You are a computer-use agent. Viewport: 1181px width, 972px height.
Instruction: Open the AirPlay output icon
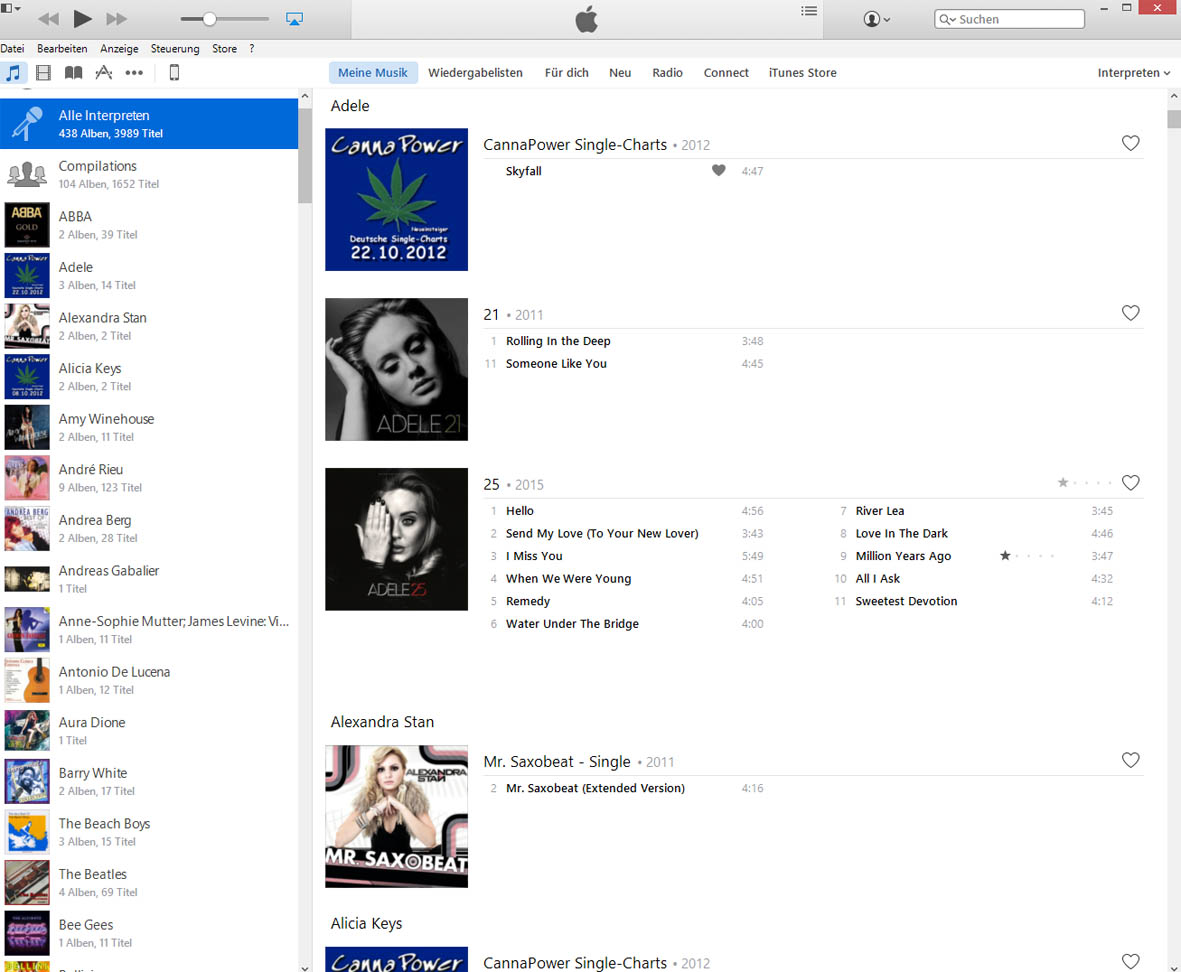pyautogui.click(x=294, y=19)
